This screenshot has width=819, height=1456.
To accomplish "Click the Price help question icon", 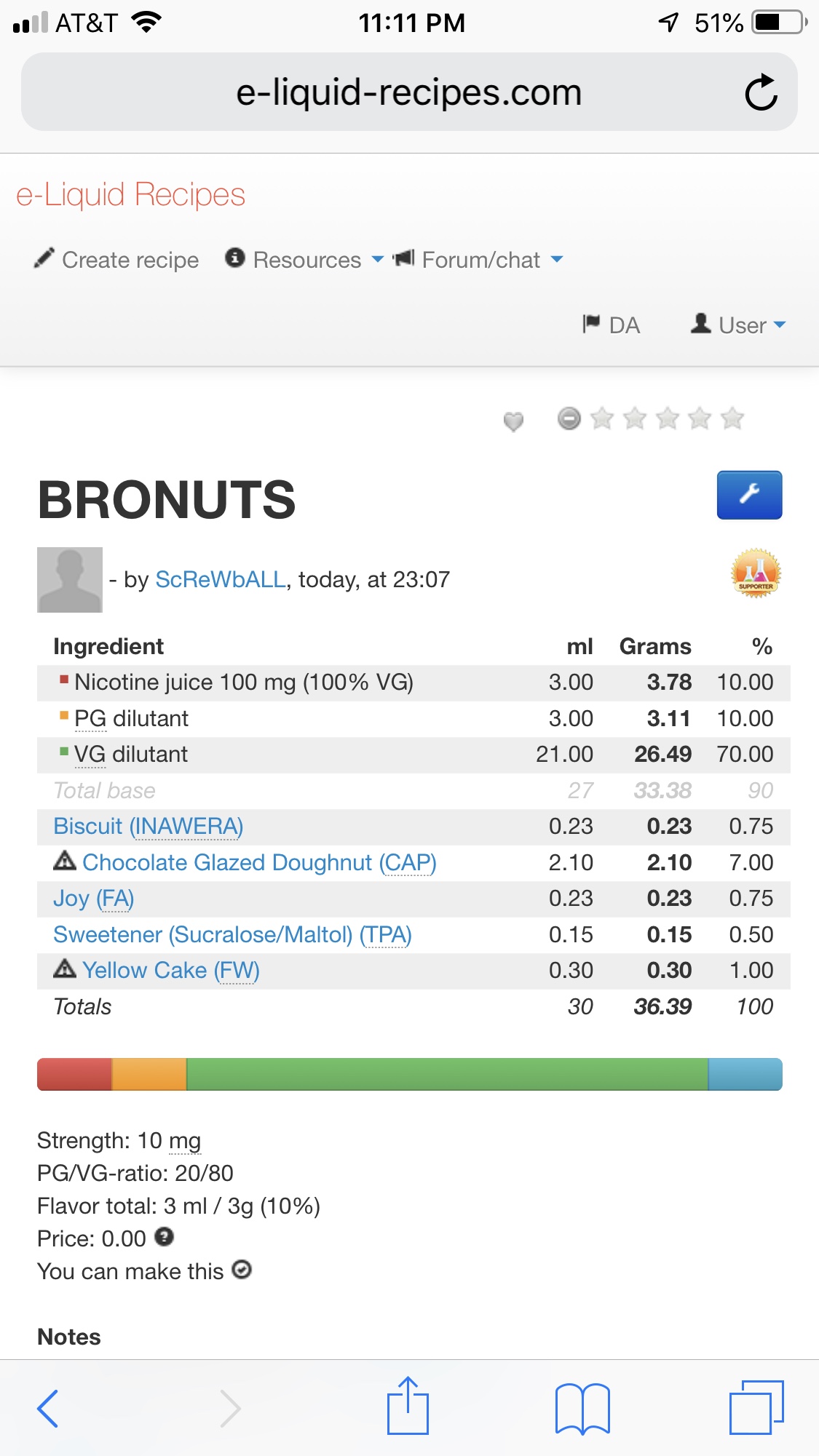I will (x=165, y=1236).
